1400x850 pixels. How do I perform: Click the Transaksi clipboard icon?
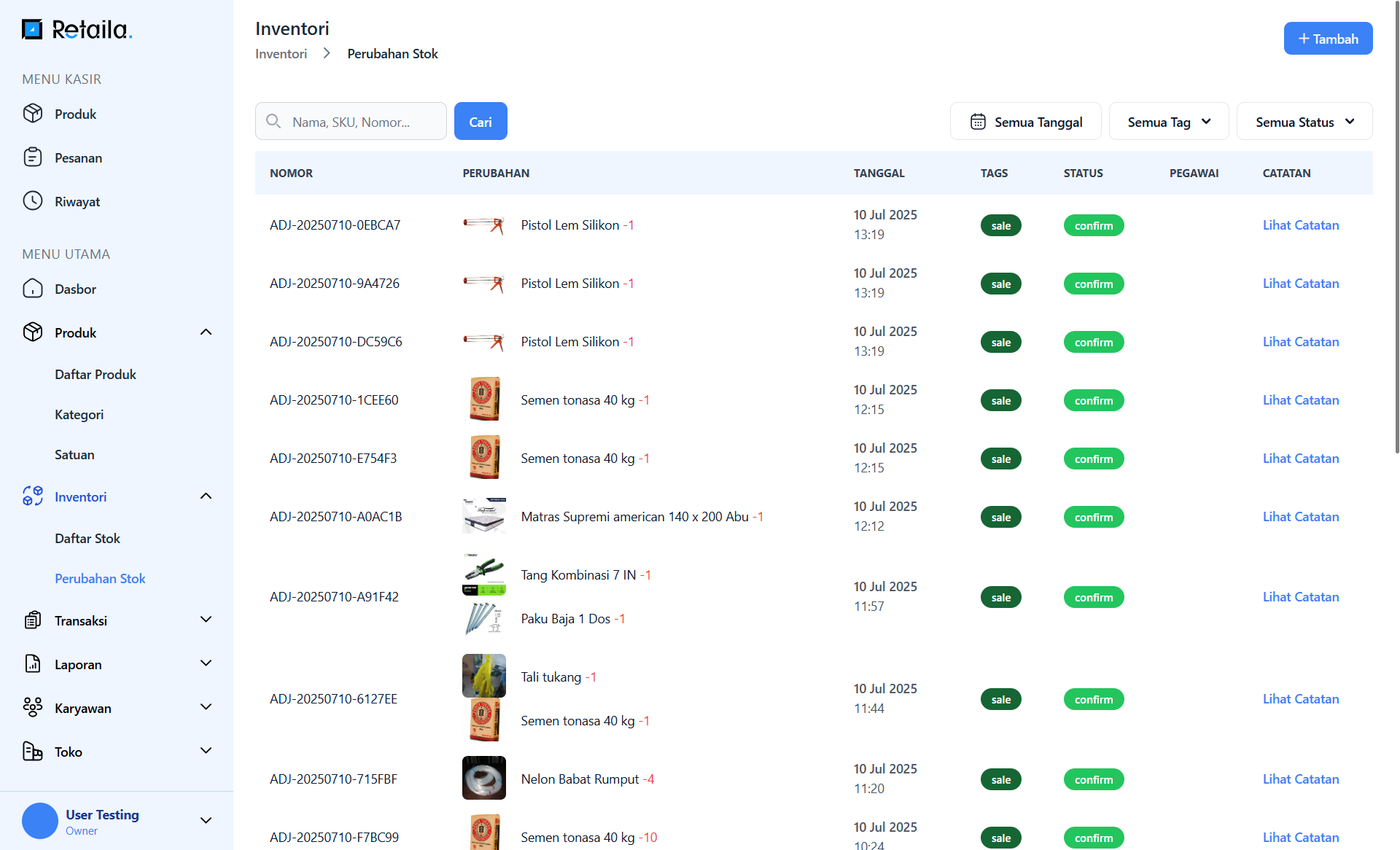pyautogui.click(x=33, y=620)
